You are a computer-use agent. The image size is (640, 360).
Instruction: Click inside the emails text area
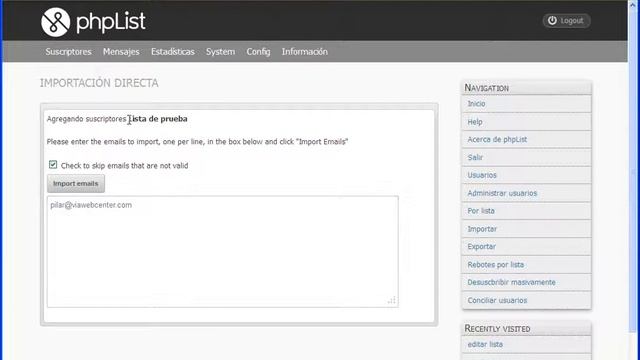[222, 251]
